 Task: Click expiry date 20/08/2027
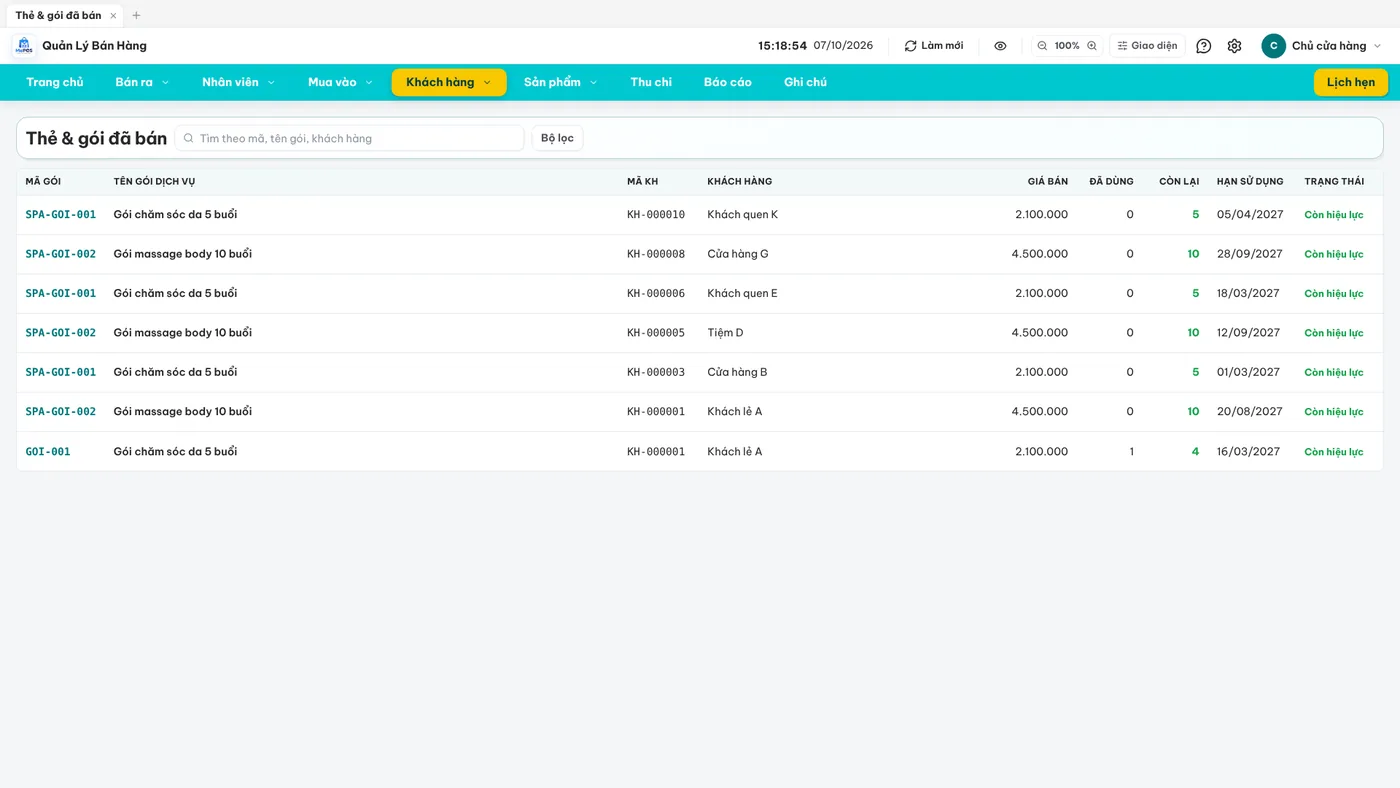tap(1250, 412)
